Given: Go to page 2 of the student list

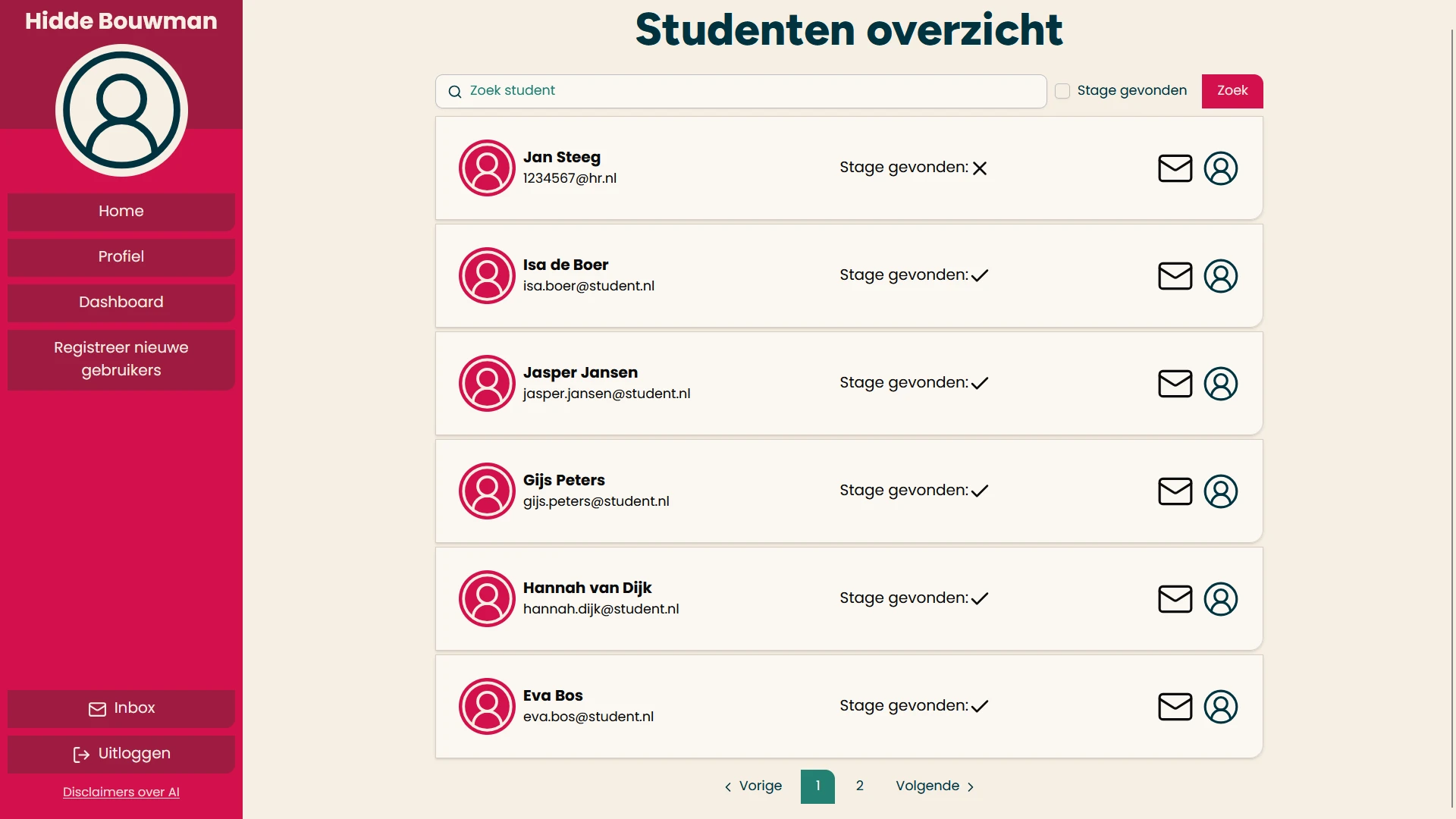Looking at the screenshot, I should (859, 786).
